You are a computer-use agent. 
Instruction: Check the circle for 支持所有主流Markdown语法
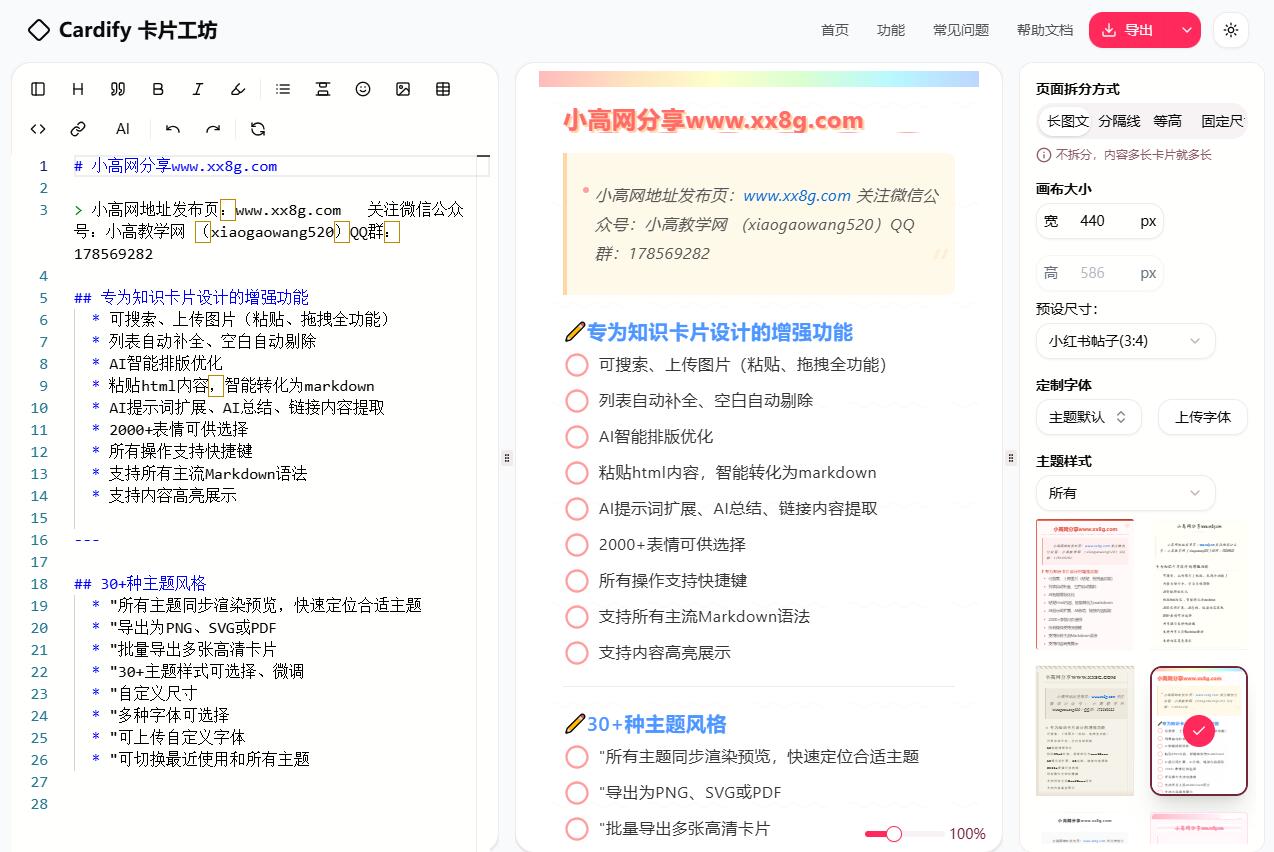[x=577, y=617]
